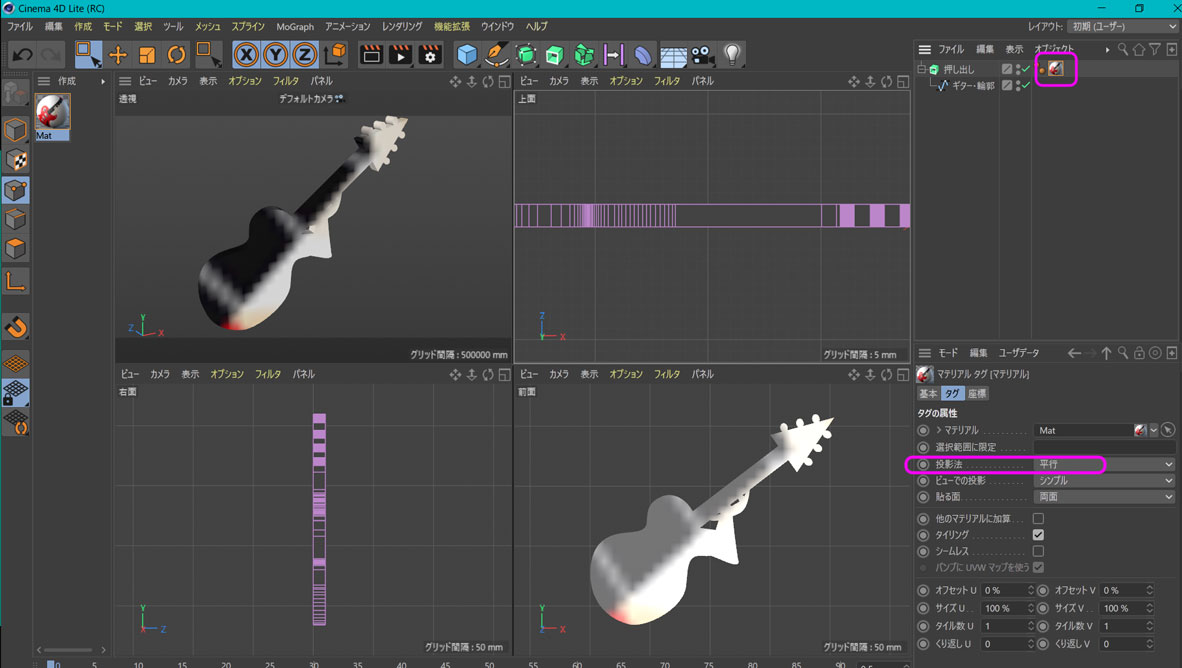
Task: Click the Mat material thumbnail
Action: (52, 112)
